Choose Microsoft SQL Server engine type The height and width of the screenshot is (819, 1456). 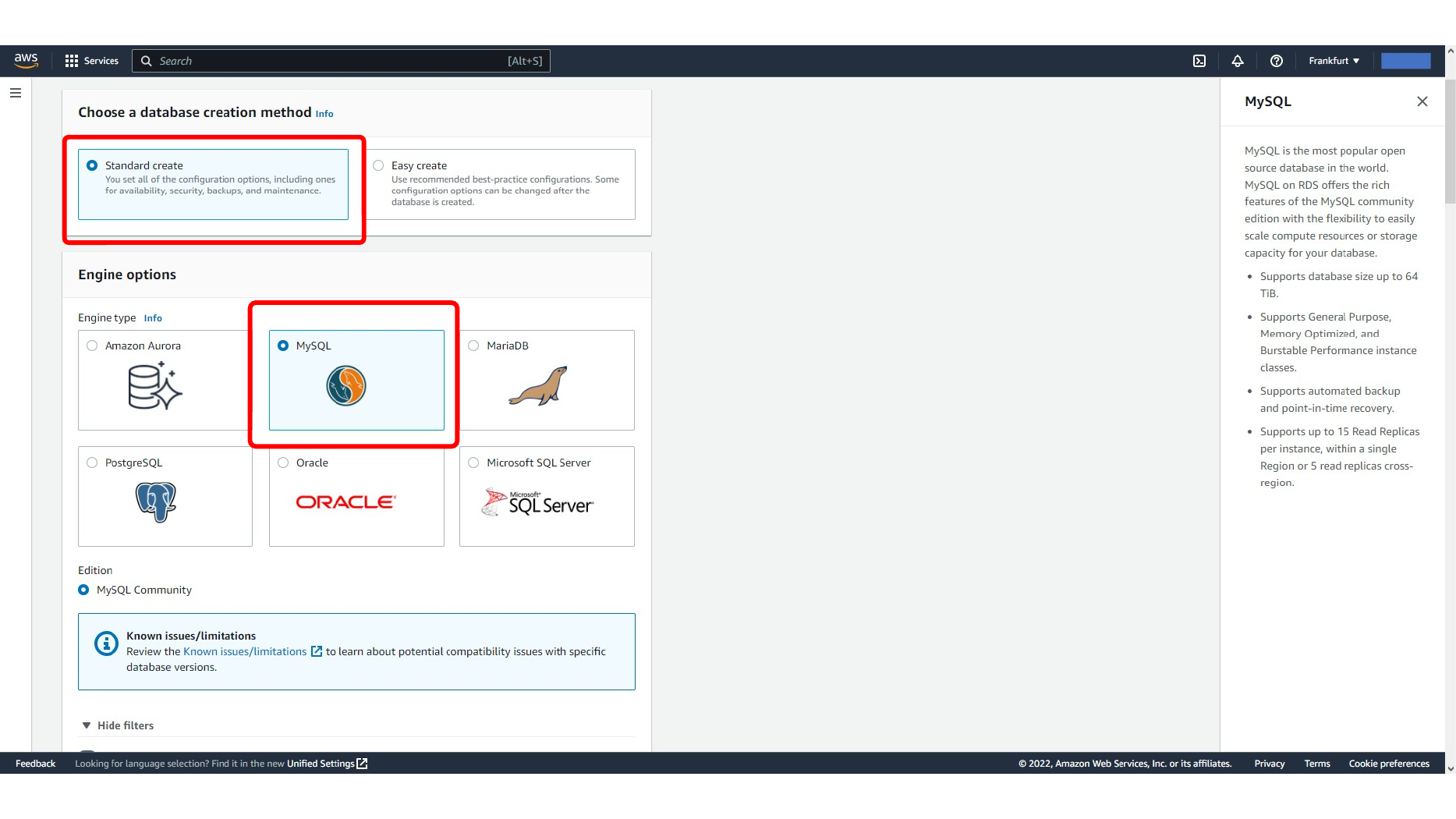click(473, 463)
